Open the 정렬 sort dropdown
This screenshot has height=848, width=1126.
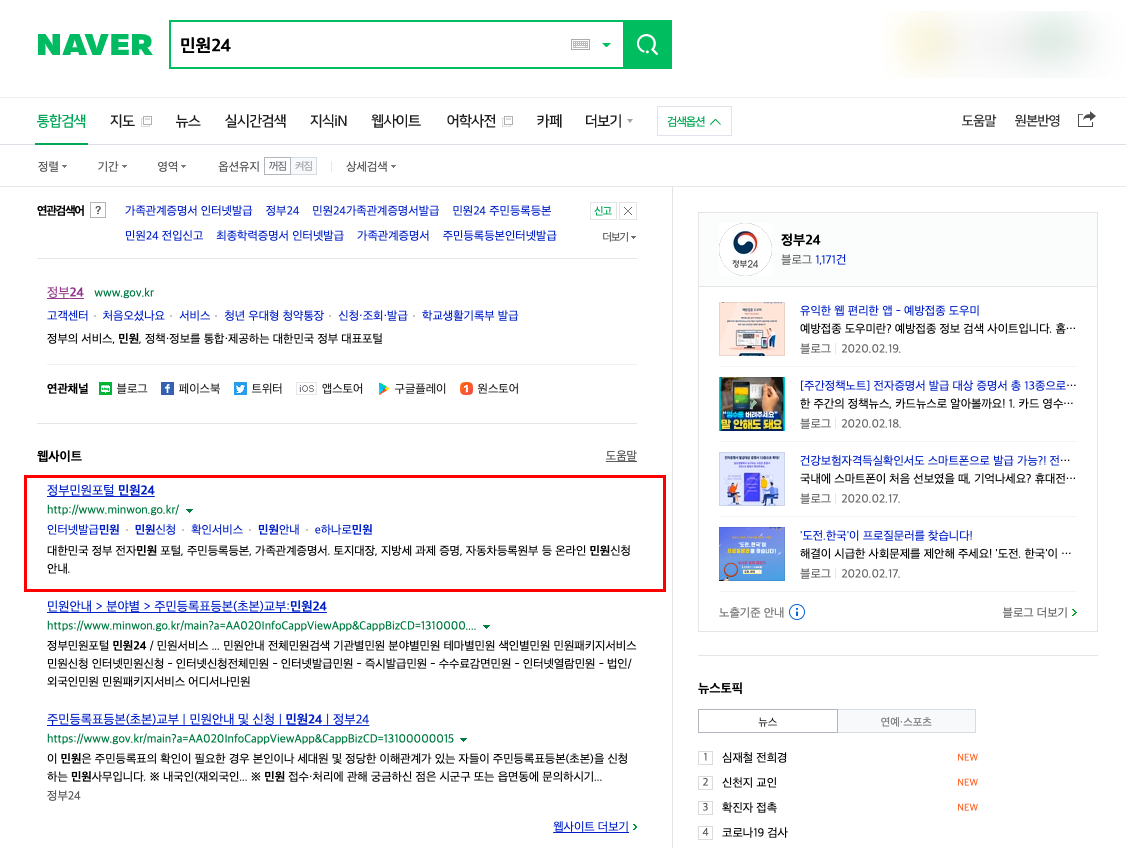(52, 167)
